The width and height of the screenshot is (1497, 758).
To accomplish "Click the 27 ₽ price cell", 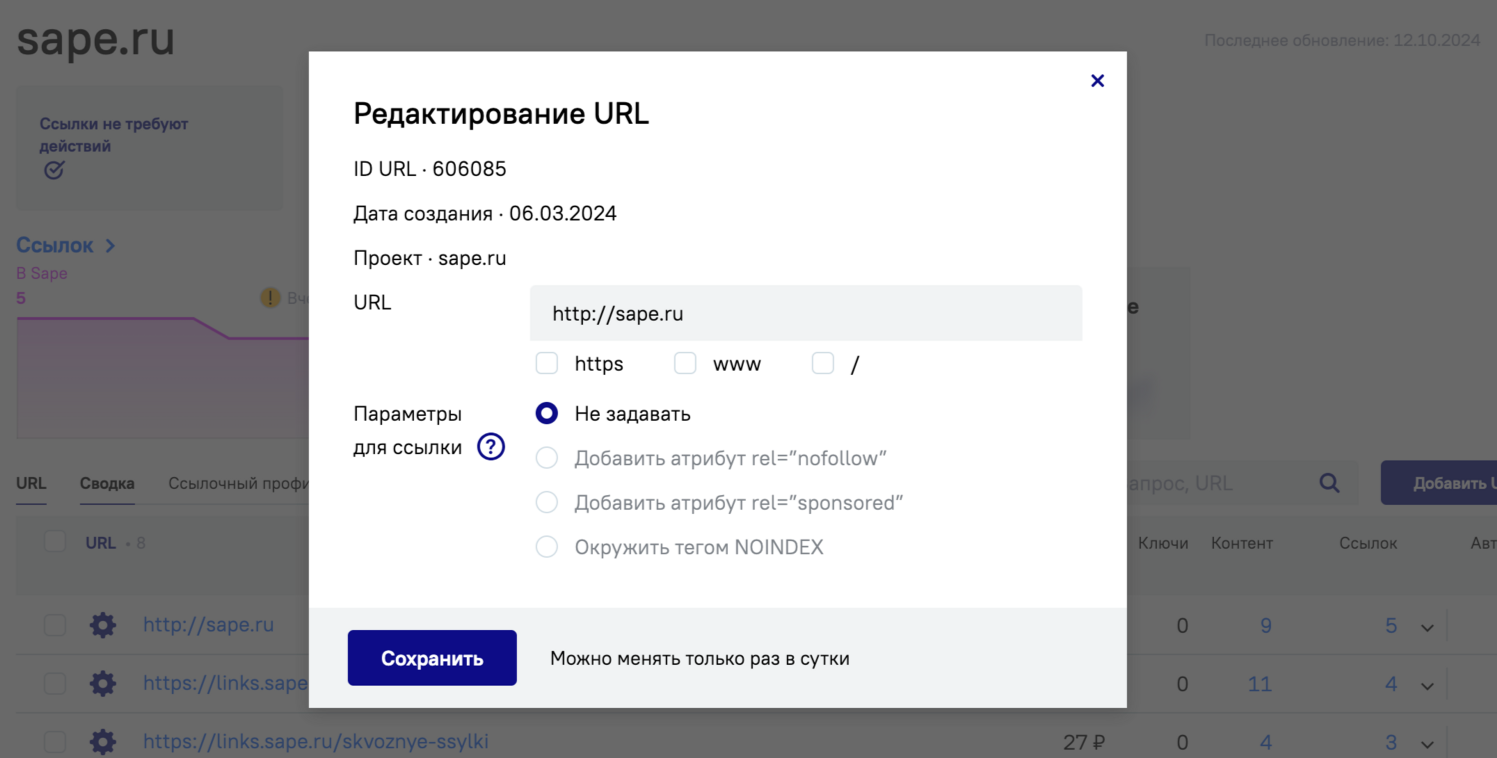I will pos(1084,742).
